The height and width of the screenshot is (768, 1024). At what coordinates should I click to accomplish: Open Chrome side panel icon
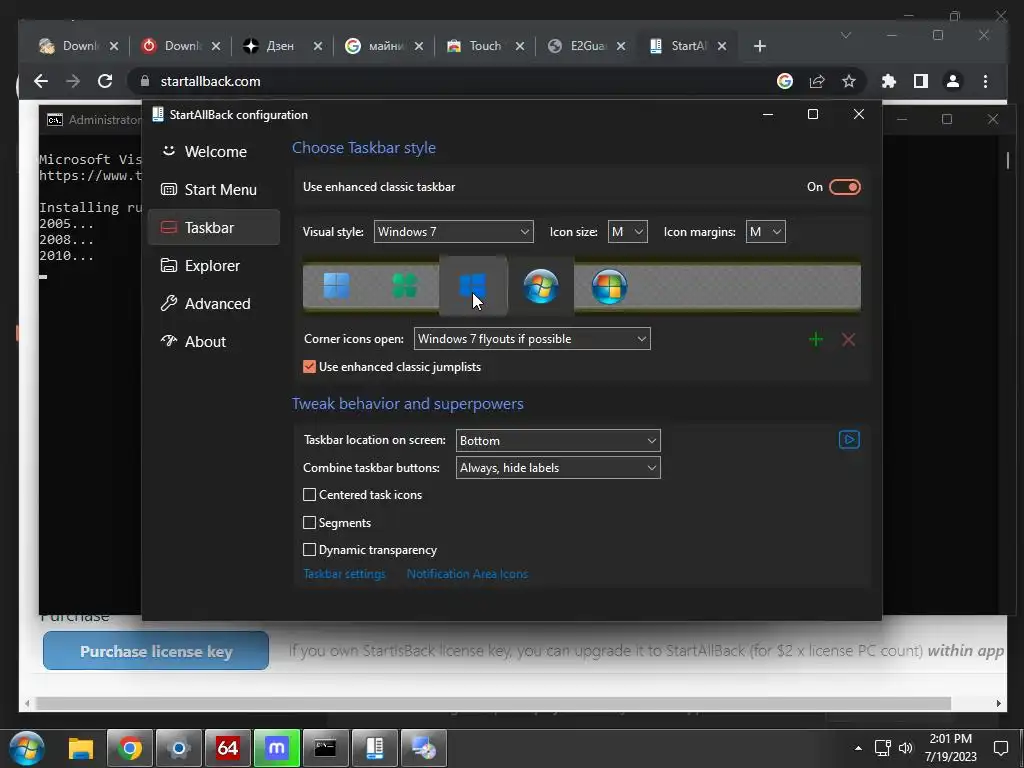(921, 81)
